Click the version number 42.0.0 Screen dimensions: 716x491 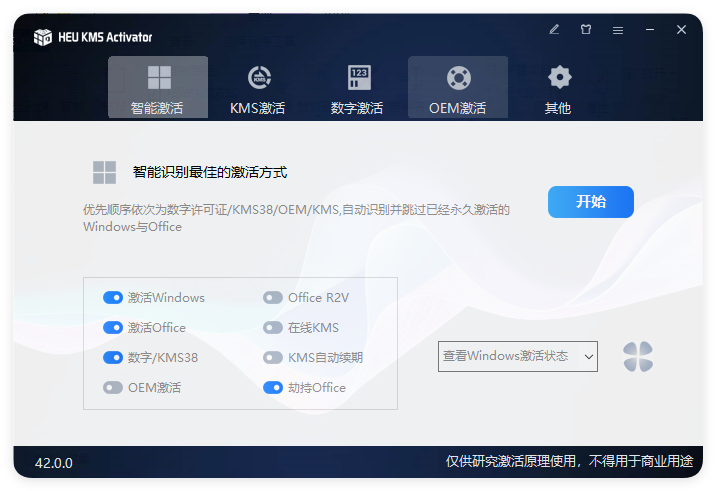[x=54, y=463]
